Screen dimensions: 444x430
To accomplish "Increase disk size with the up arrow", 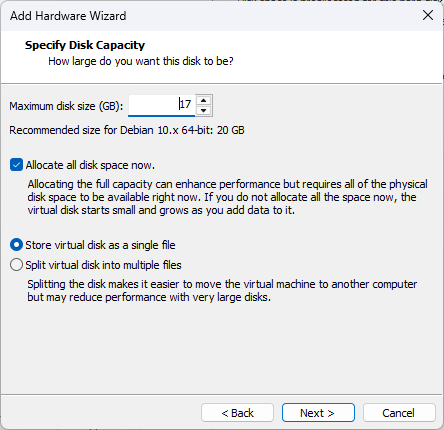I will pyautogui.click(x=204, y=100).
